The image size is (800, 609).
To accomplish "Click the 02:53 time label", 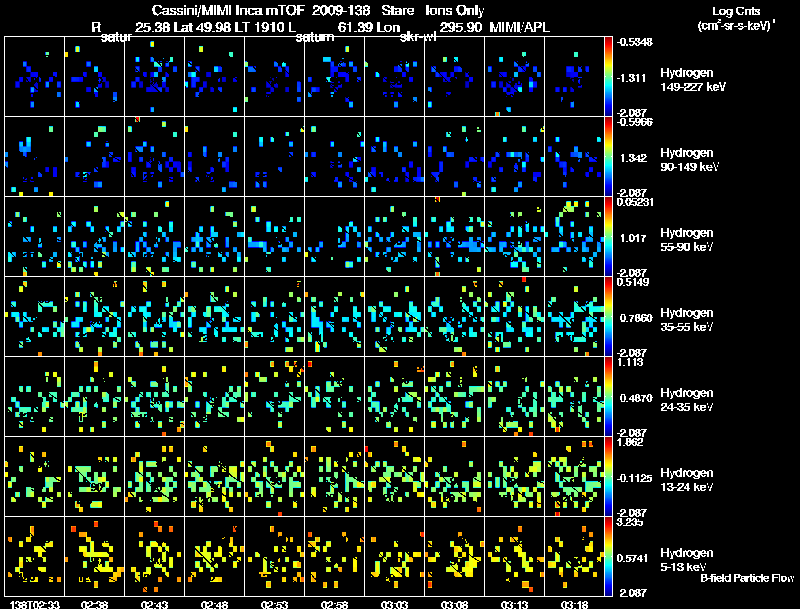I will [x=274, y=604].
